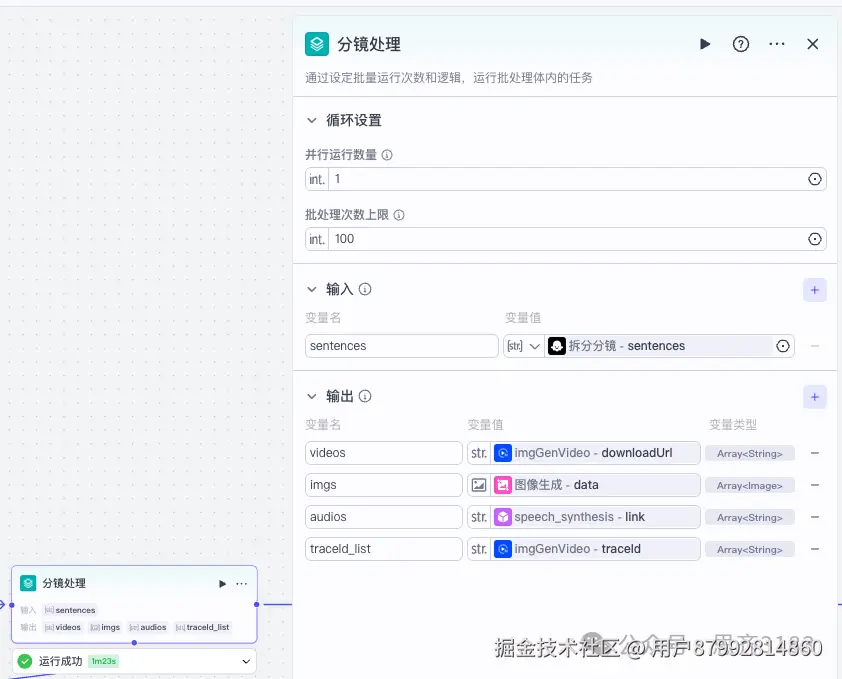The width and height of the screenshot is (842, 679).
Task: Edit the sentences variable name field
Action: (402, 346)
